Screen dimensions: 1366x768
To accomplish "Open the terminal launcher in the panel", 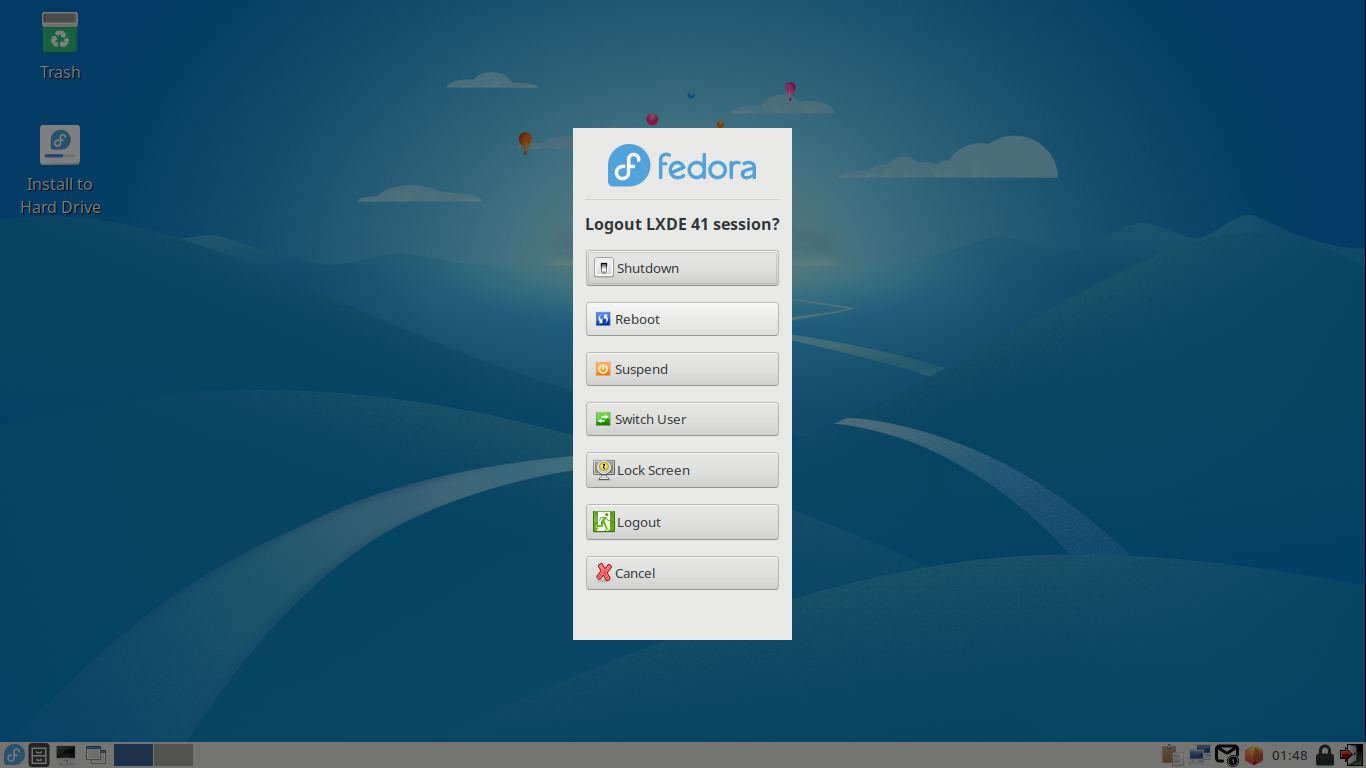I will pos(66,755).
